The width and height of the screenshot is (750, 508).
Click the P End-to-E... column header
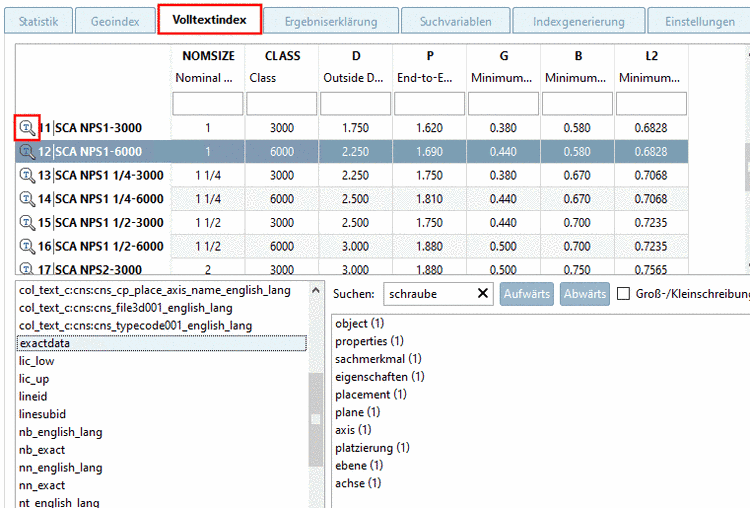430,66
